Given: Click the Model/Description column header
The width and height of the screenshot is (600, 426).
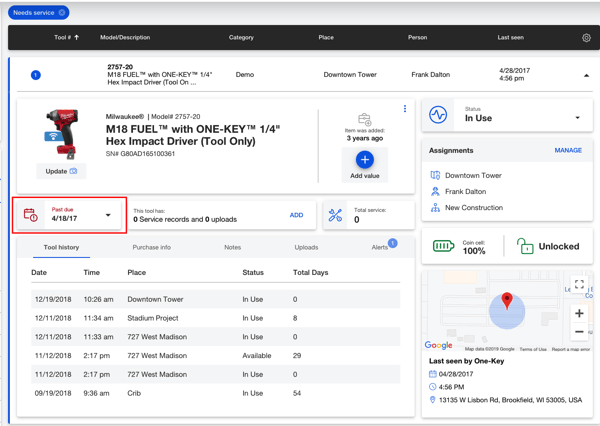Looking at the screenshot, I should click(x=125, y=37).
